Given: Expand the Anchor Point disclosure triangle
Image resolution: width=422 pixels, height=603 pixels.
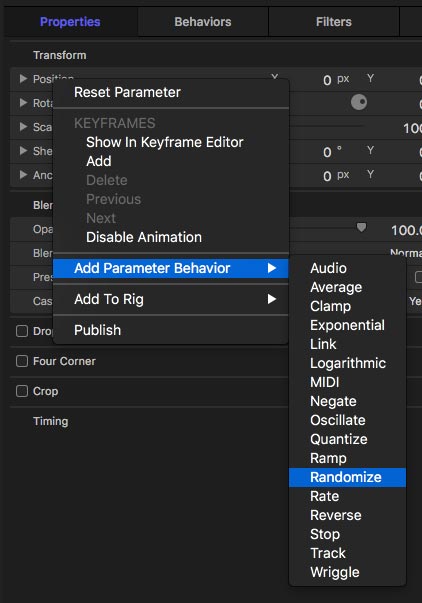Looking at the screenshot, I should point(23,175).
